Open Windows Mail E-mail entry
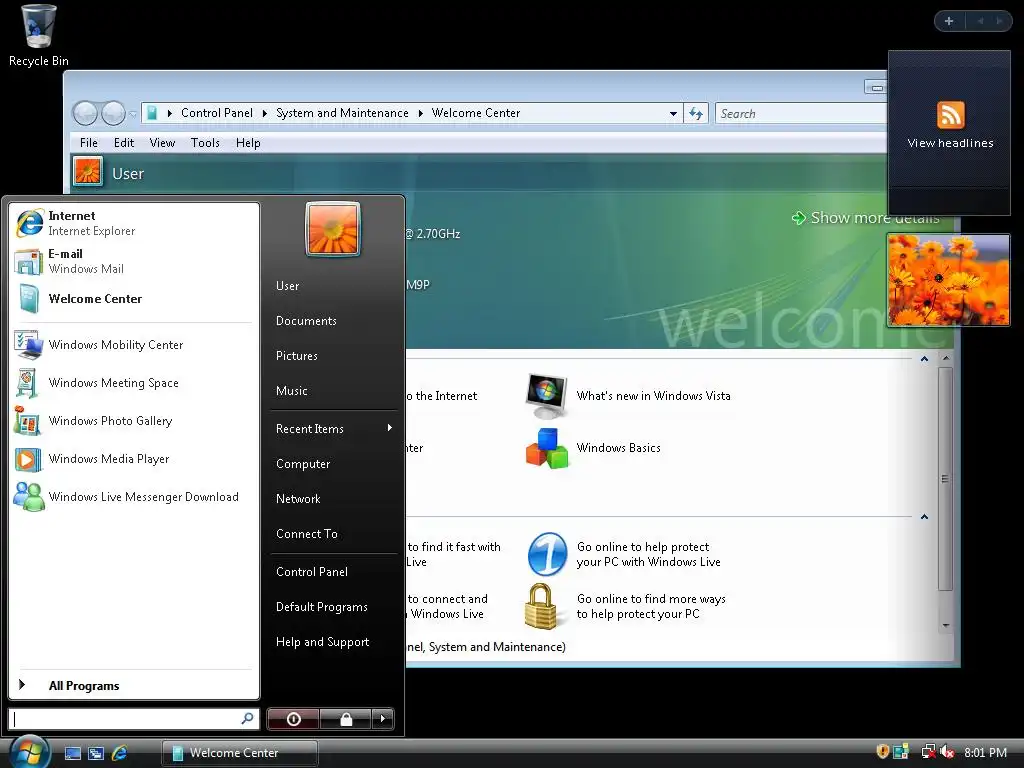Image resolution: width=1024 pixels, height=768 pixels. [134, 261]
